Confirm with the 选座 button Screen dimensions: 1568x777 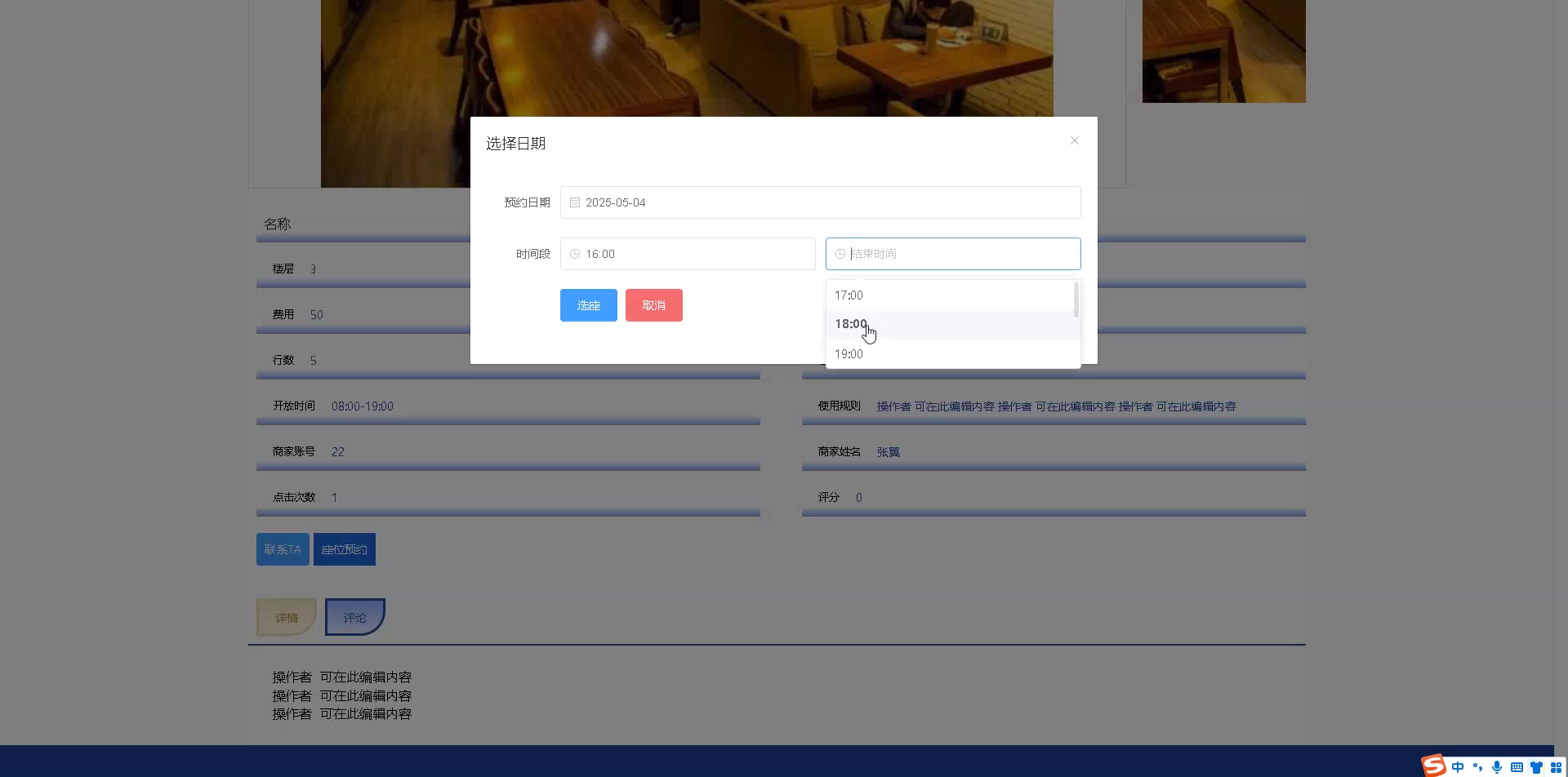click(x=589, y=305)
